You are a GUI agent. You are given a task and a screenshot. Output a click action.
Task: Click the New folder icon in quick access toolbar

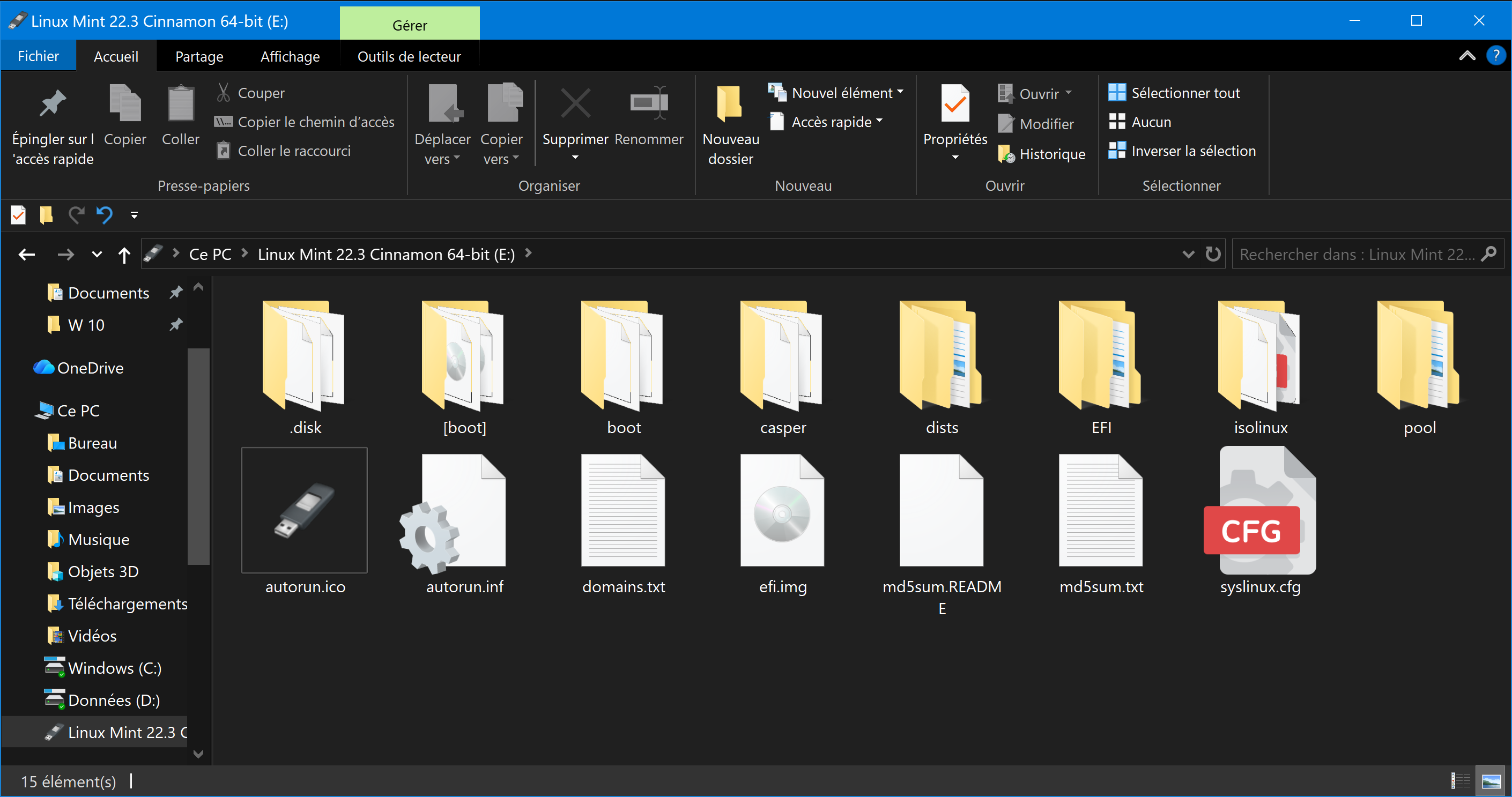[x=46, y=215]
